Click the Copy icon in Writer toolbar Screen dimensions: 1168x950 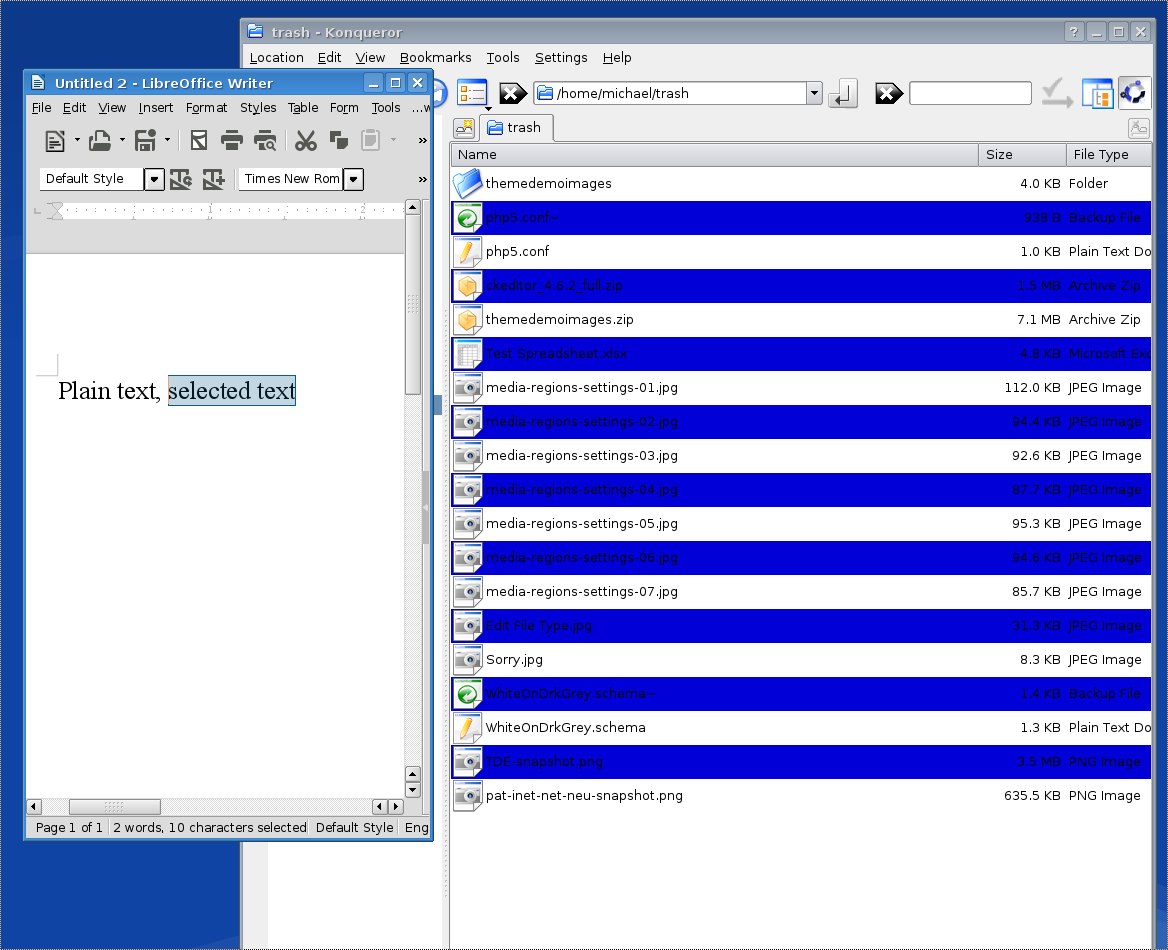[x=339, y=141]
